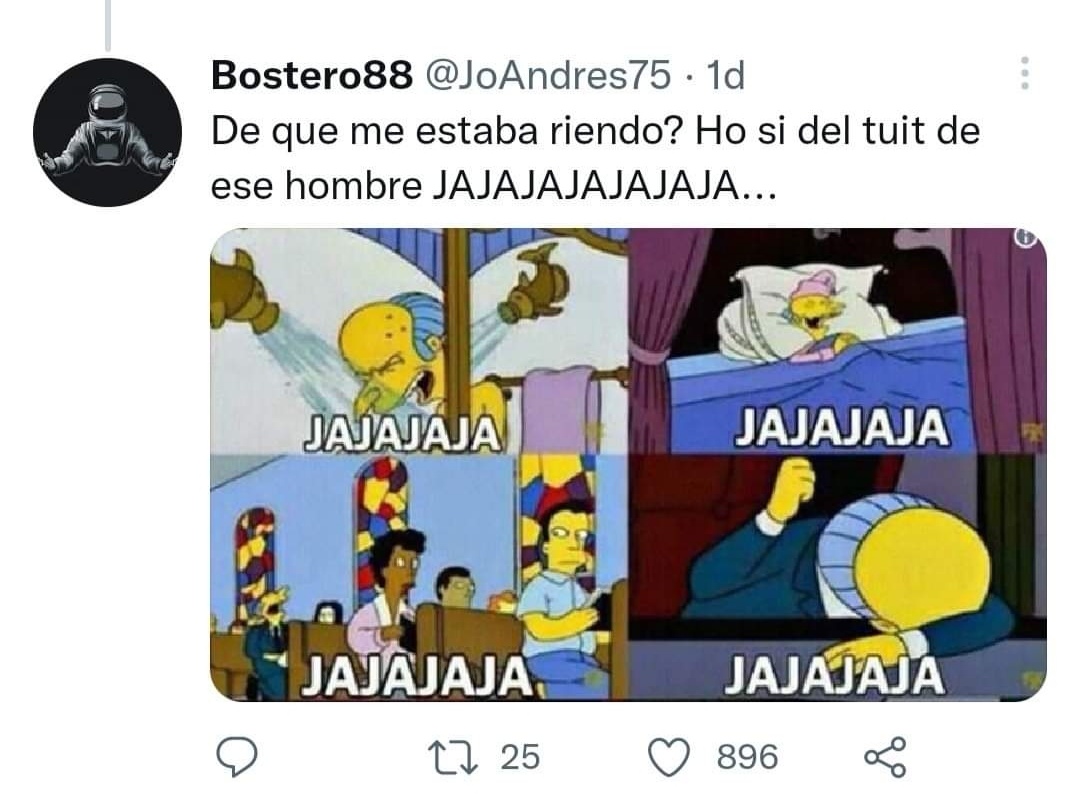
Task: Click the image info badge icon
Action: click(x=1025, y=237)
